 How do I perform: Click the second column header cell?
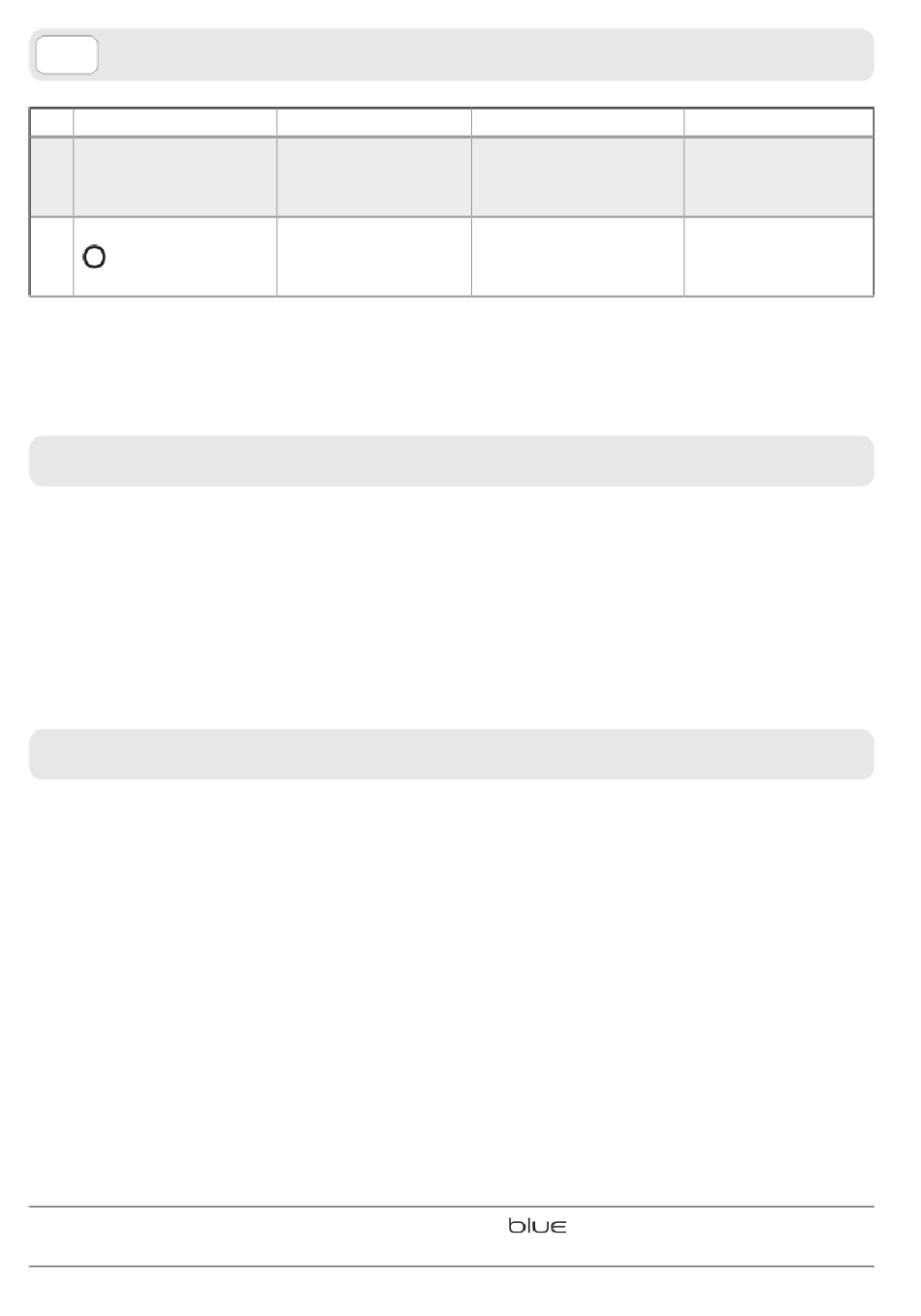175,122
